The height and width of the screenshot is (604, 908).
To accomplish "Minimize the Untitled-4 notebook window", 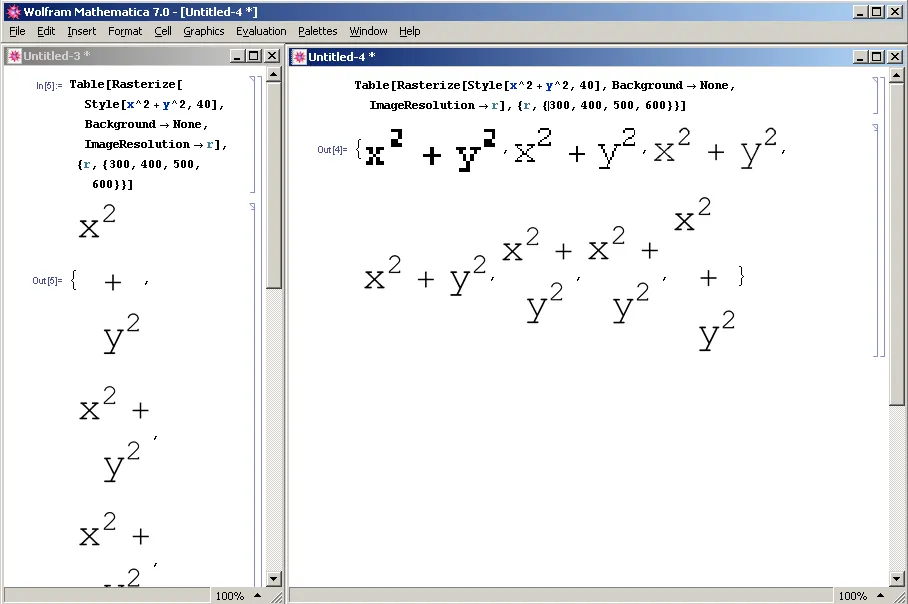I will click(x=860, y=57).
